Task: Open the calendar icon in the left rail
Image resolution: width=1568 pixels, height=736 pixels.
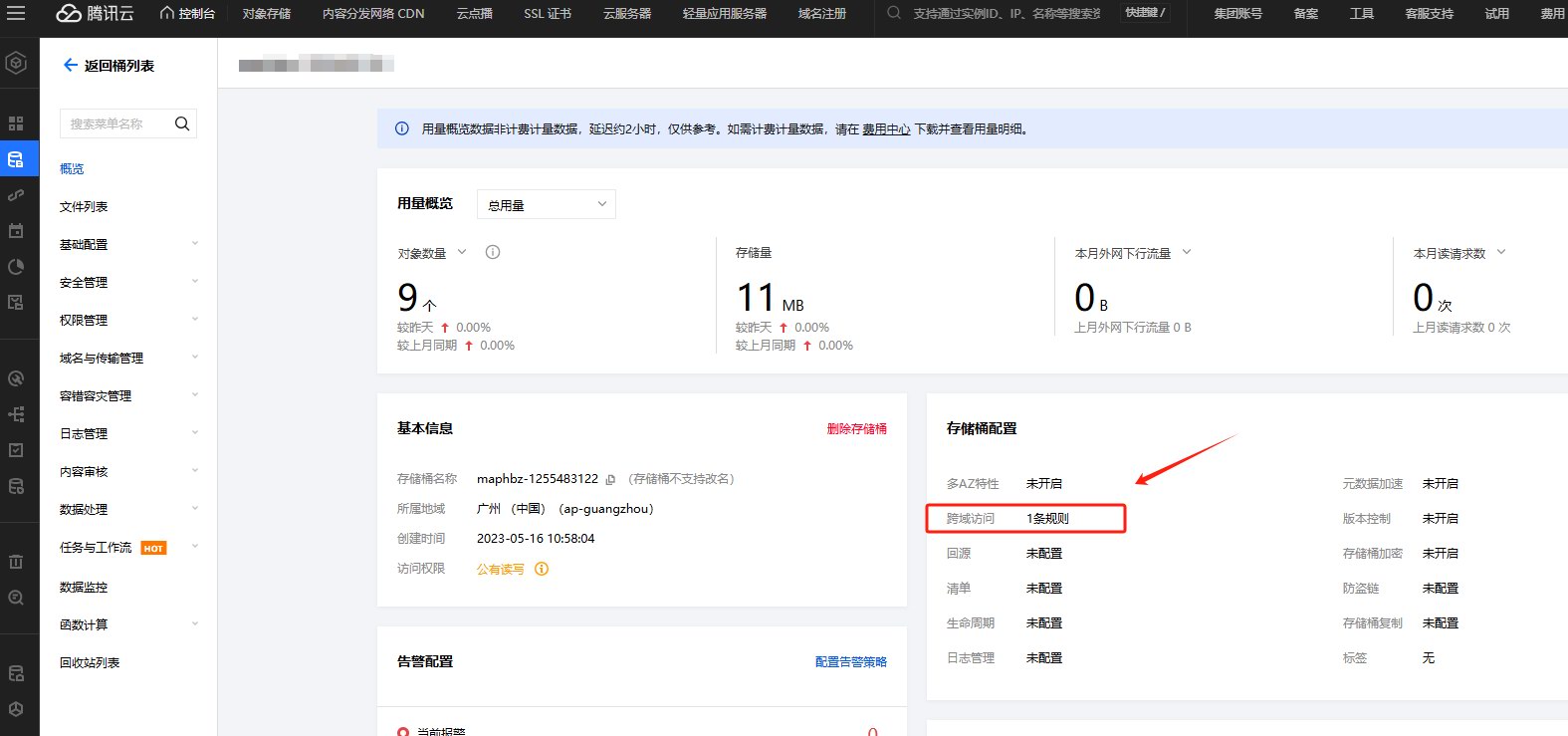Action: [16, 231]
